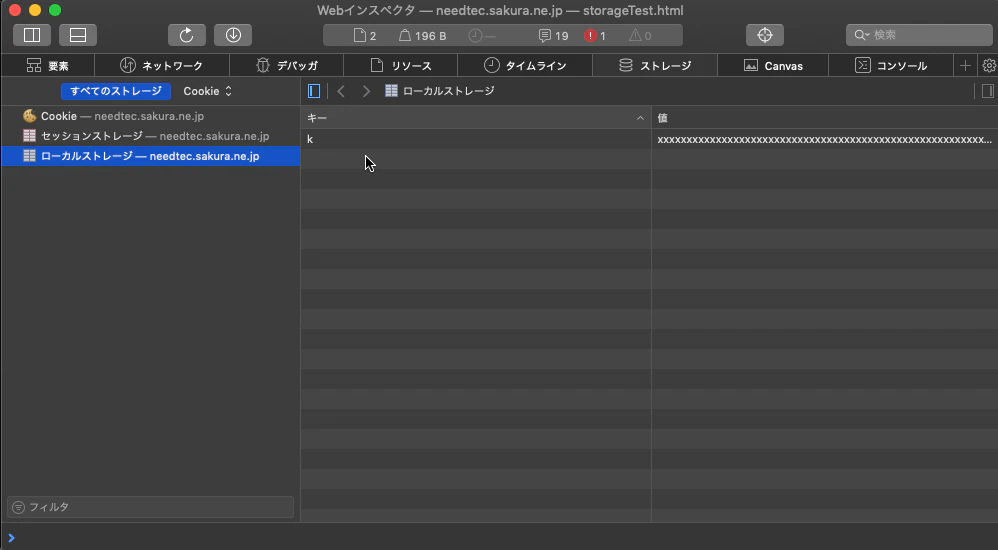Click the ascending sort arrow in キー column
The image size is (998, 550).
640,118
